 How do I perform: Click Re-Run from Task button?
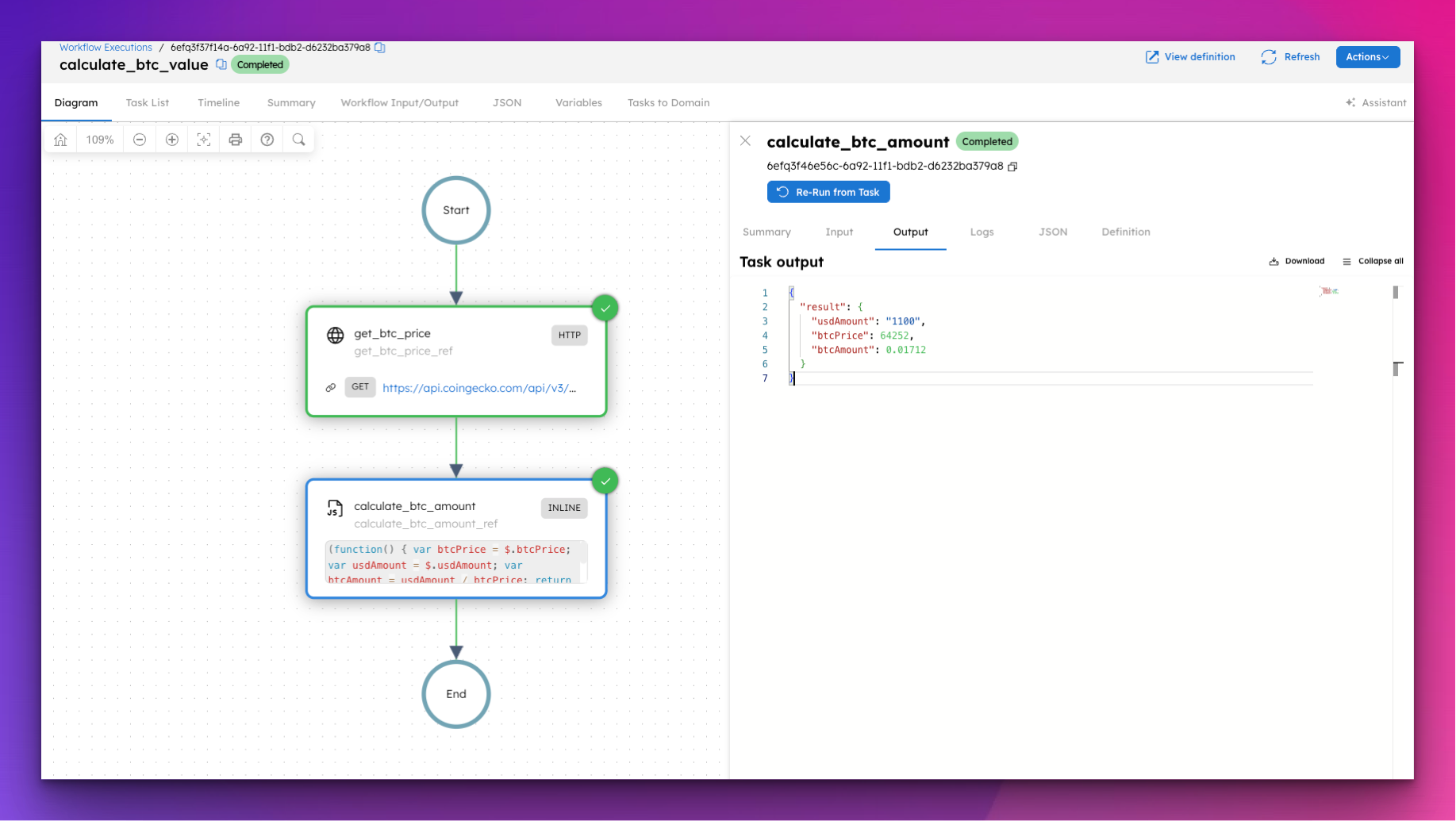tap(828, 192)
